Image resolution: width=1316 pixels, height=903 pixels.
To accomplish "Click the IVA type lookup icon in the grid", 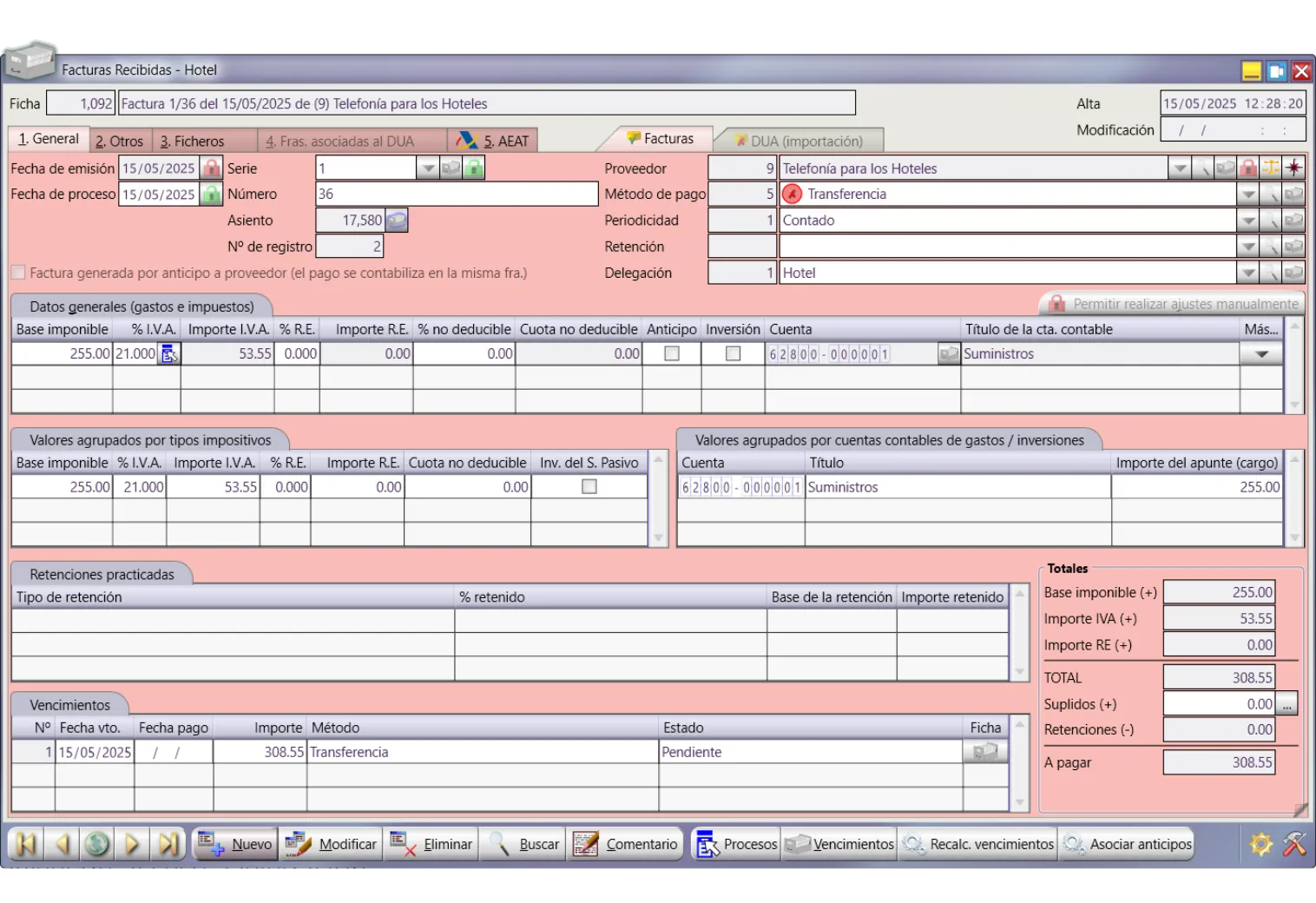I will pos(169,353).
